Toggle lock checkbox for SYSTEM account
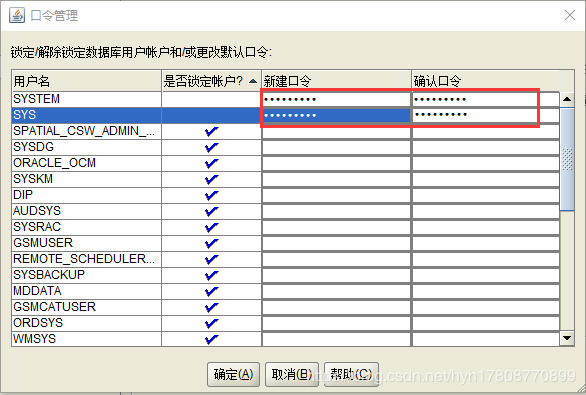This screenshot has width=586, height=395. 212,99
